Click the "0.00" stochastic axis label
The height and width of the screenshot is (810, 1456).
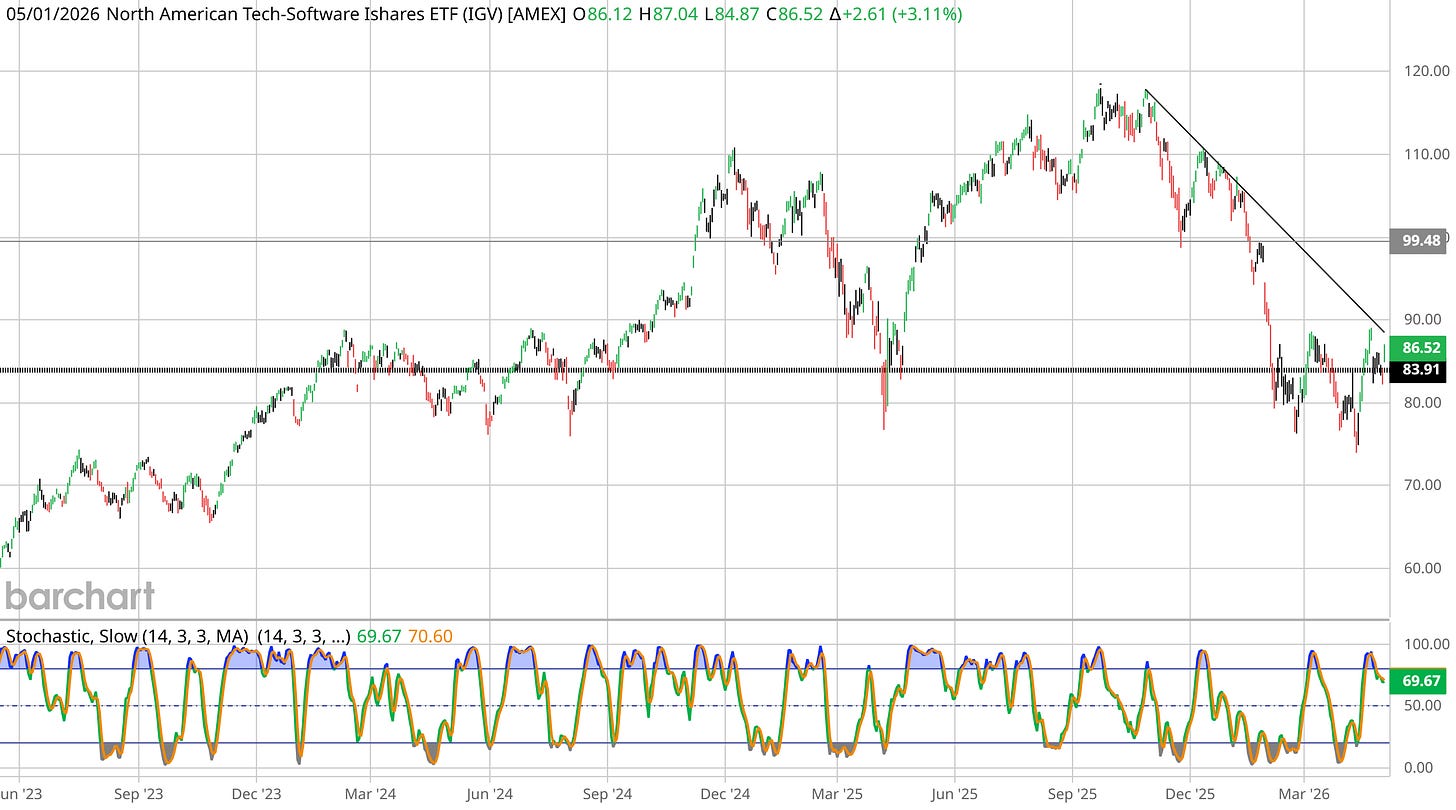(1421, 768)
